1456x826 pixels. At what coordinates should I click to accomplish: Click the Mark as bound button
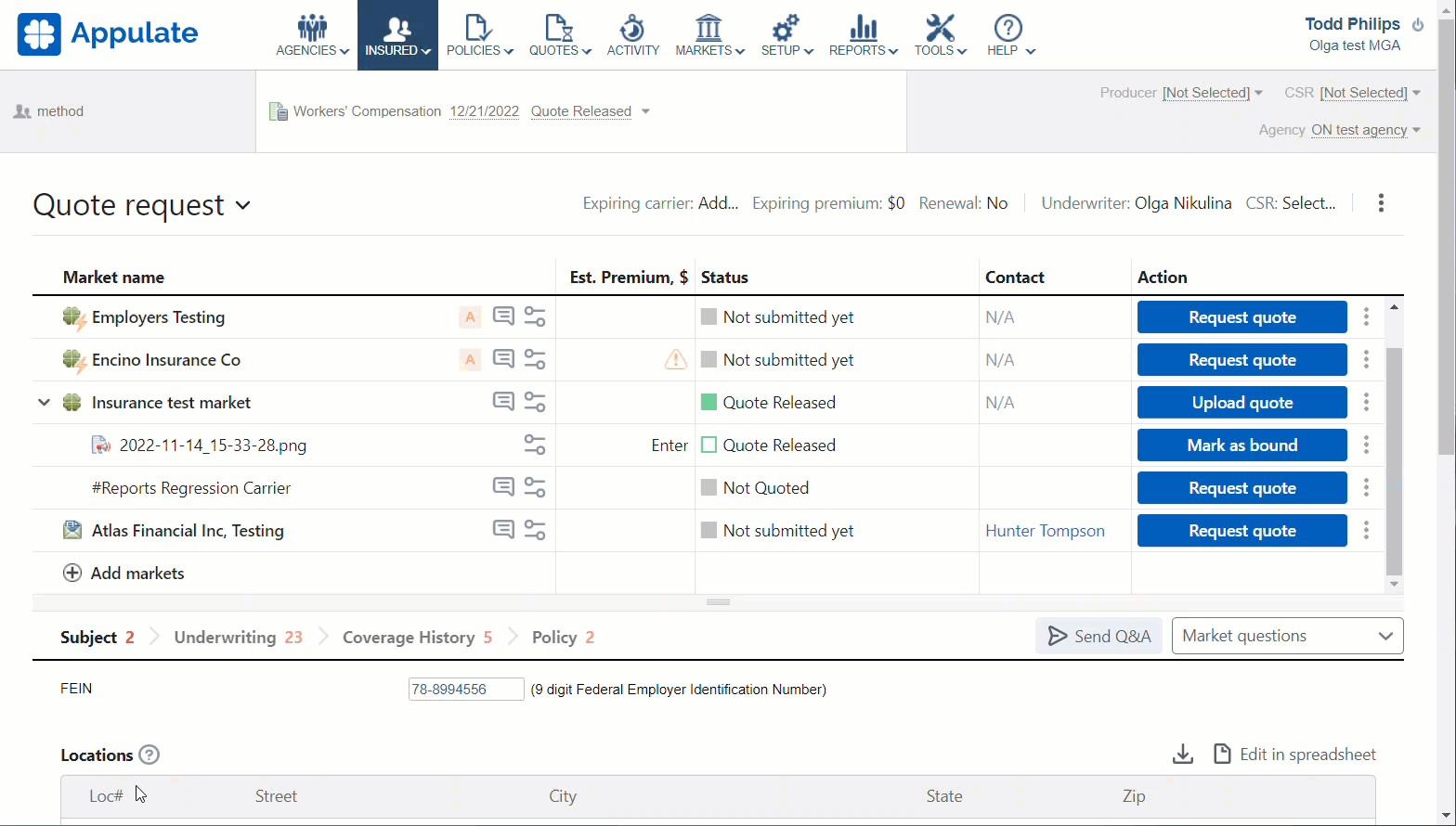pyautogui.click(x=1242, y=445)
